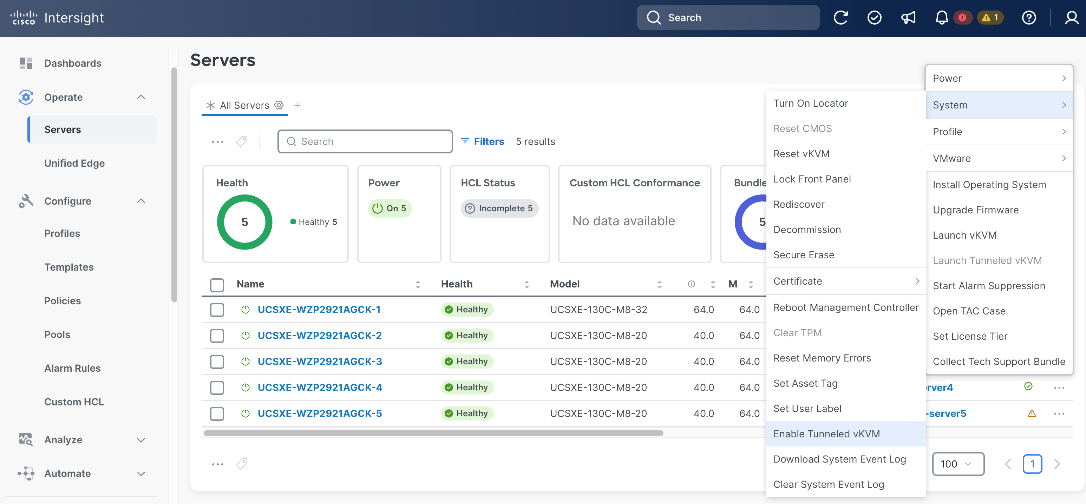Go to Unified Edge in sidebar
This screenshot has height=504, width=1086.
(74, 163)
